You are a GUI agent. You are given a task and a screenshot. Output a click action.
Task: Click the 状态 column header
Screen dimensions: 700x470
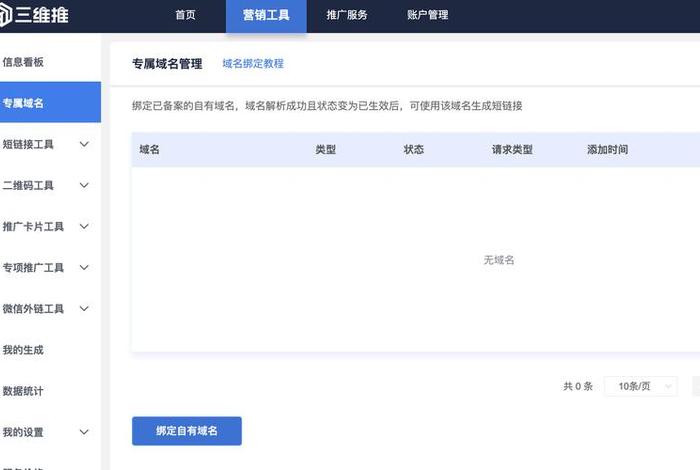click(413, 150)
